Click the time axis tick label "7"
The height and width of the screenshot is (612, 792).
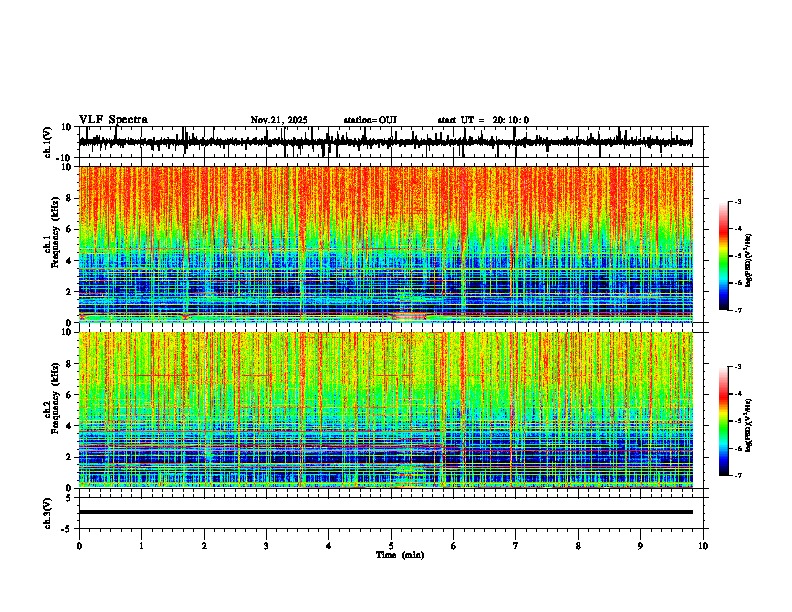point(516,546)
